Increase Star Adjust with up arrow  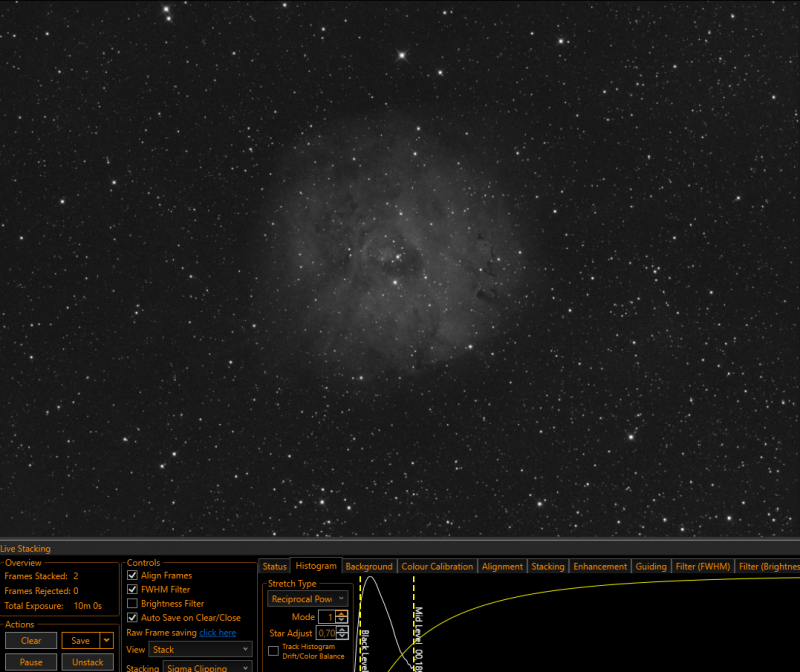pyautogui.click(x=342, y=630)
